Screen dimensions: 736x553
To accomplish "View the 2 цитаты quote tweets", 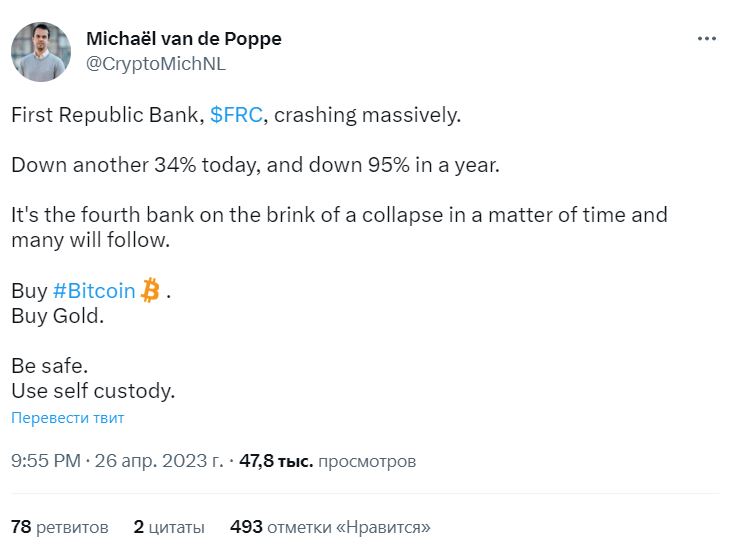I will [x=169, y=526].
